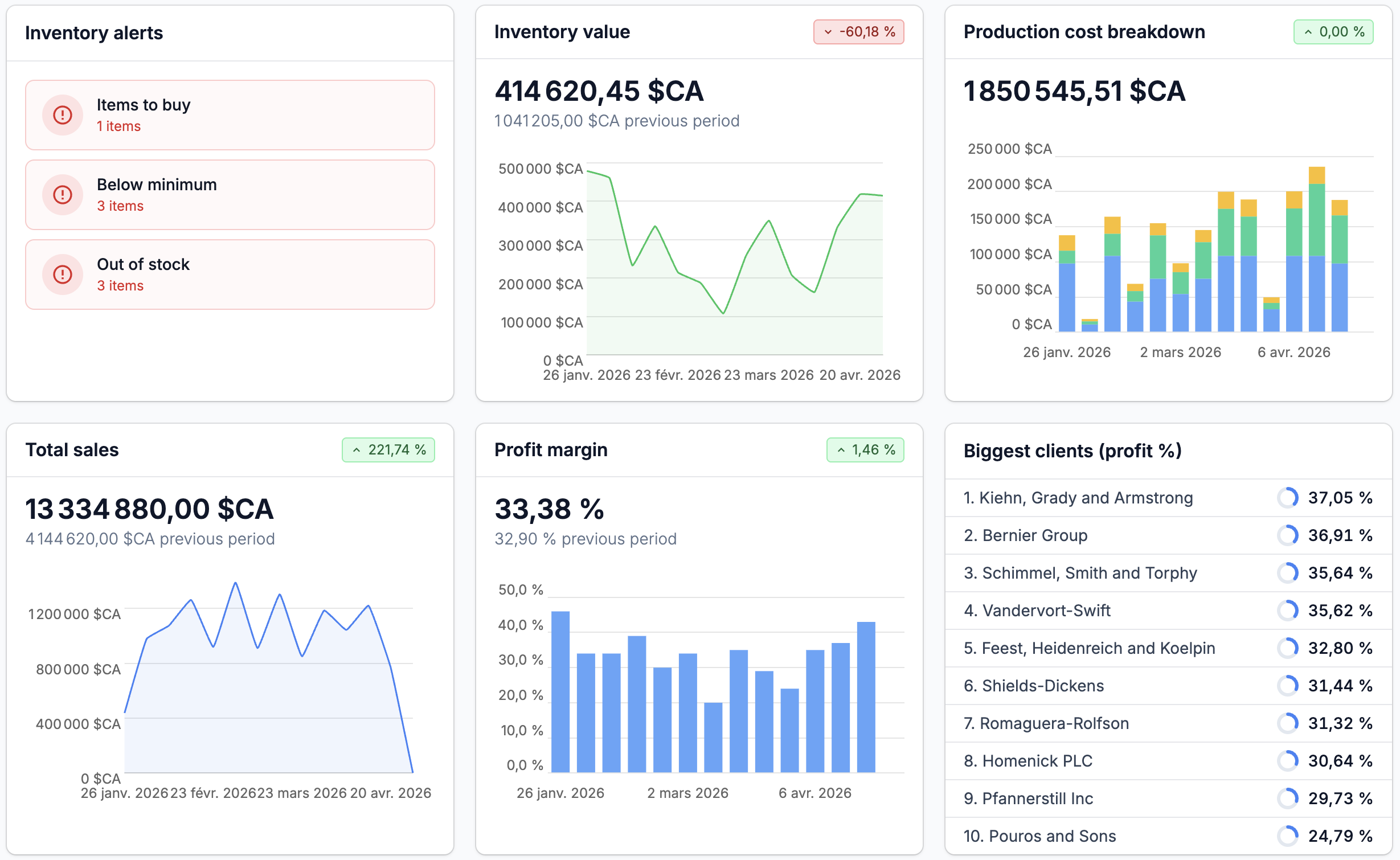Open the Out of stock alert card
The width and height of the screenshot is (1400, 860).
230,275
